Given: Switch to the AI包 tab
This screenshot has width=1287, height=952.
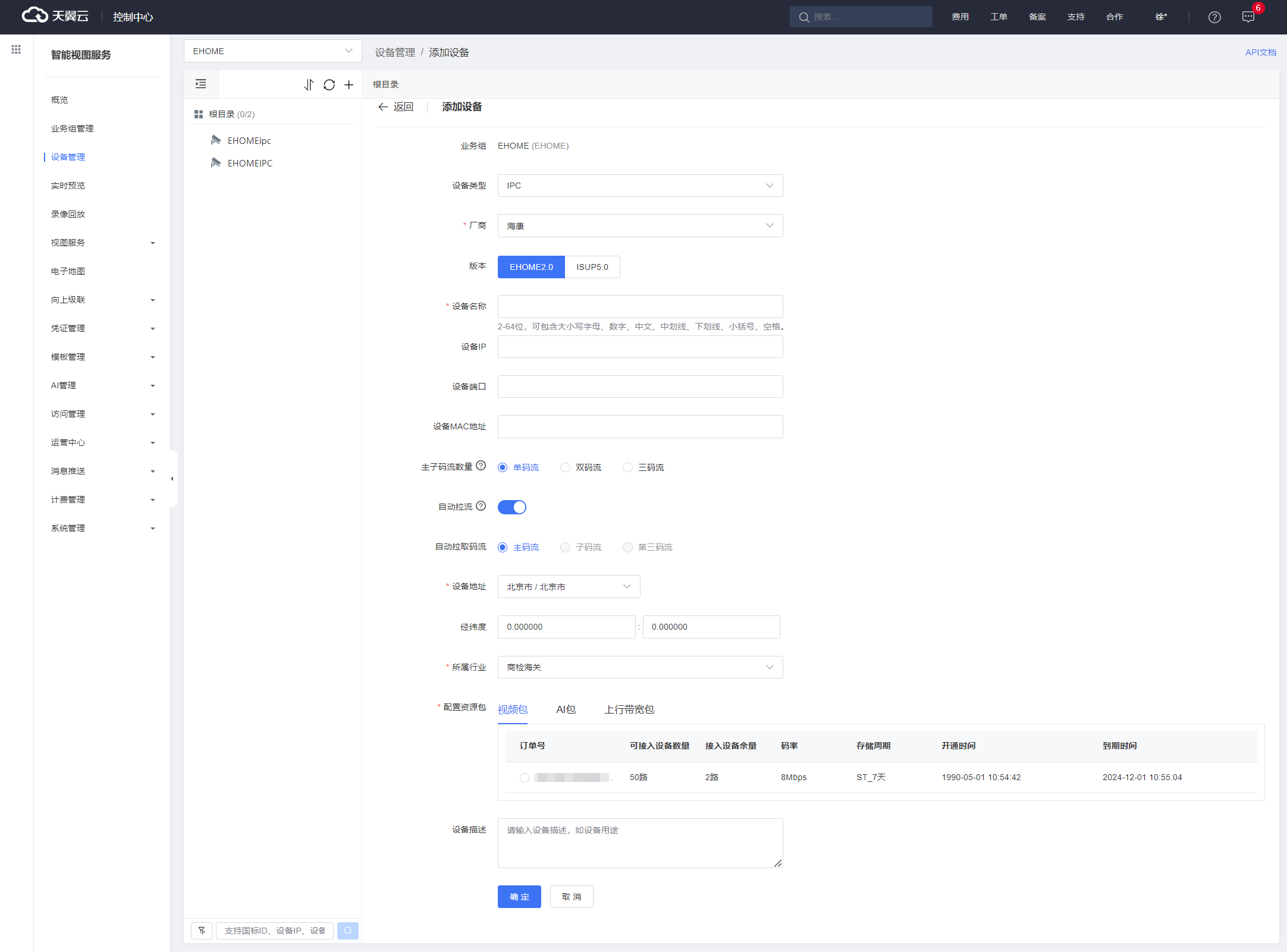Looking at the screenshot, I should [x=566, y=709].
